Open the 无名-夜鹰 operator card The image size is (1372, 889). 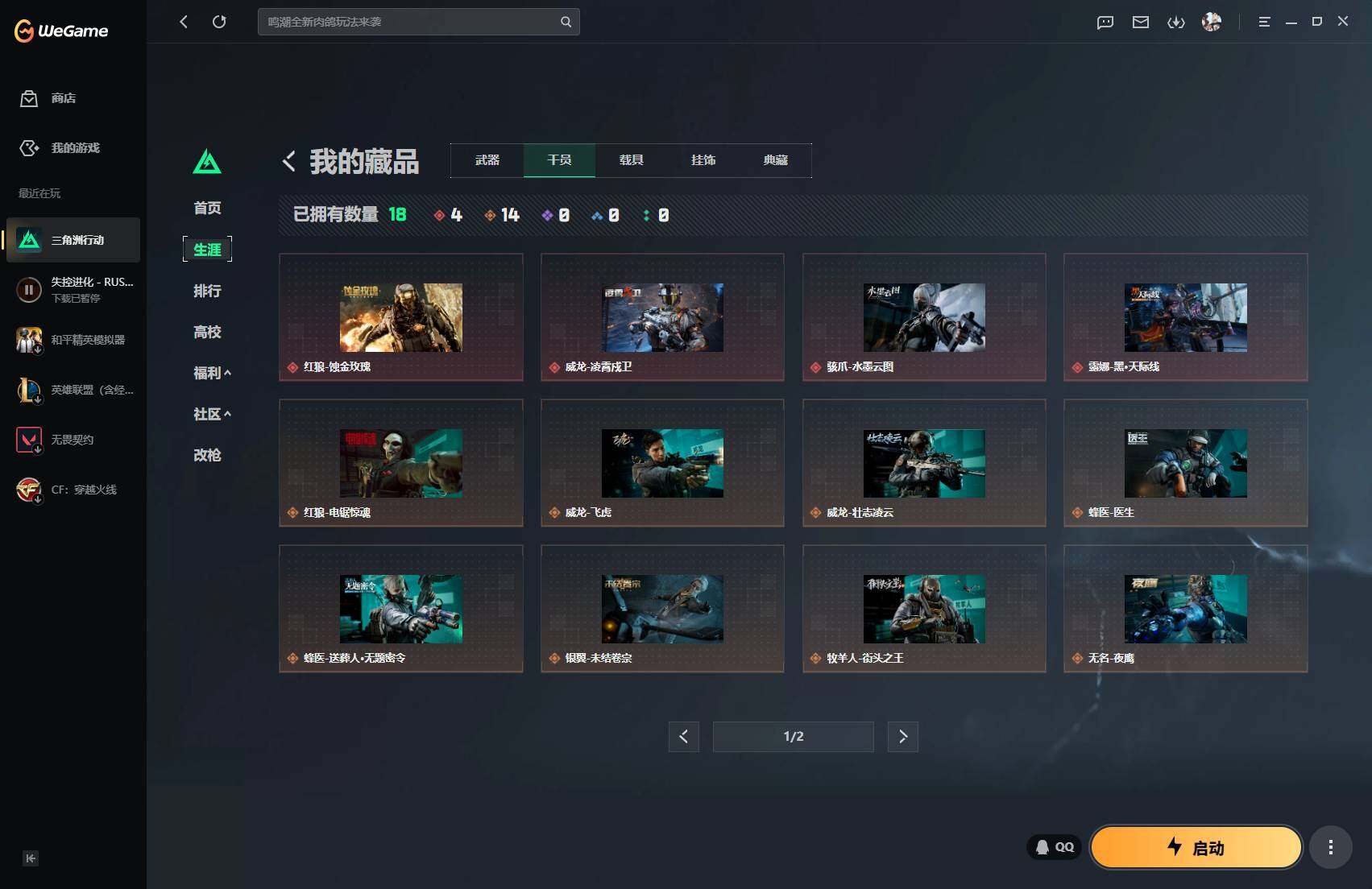[x=1186, y=609]
